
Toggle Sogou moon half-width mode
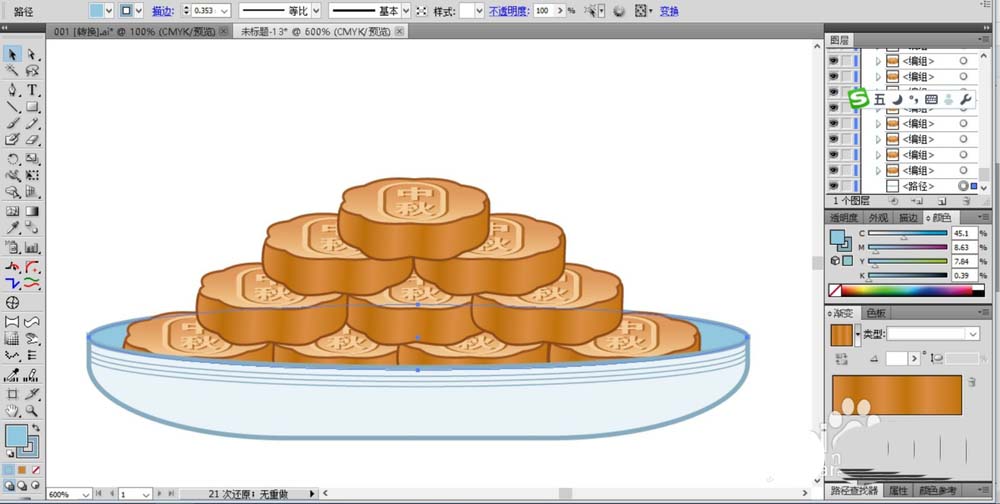coord(897,99)
